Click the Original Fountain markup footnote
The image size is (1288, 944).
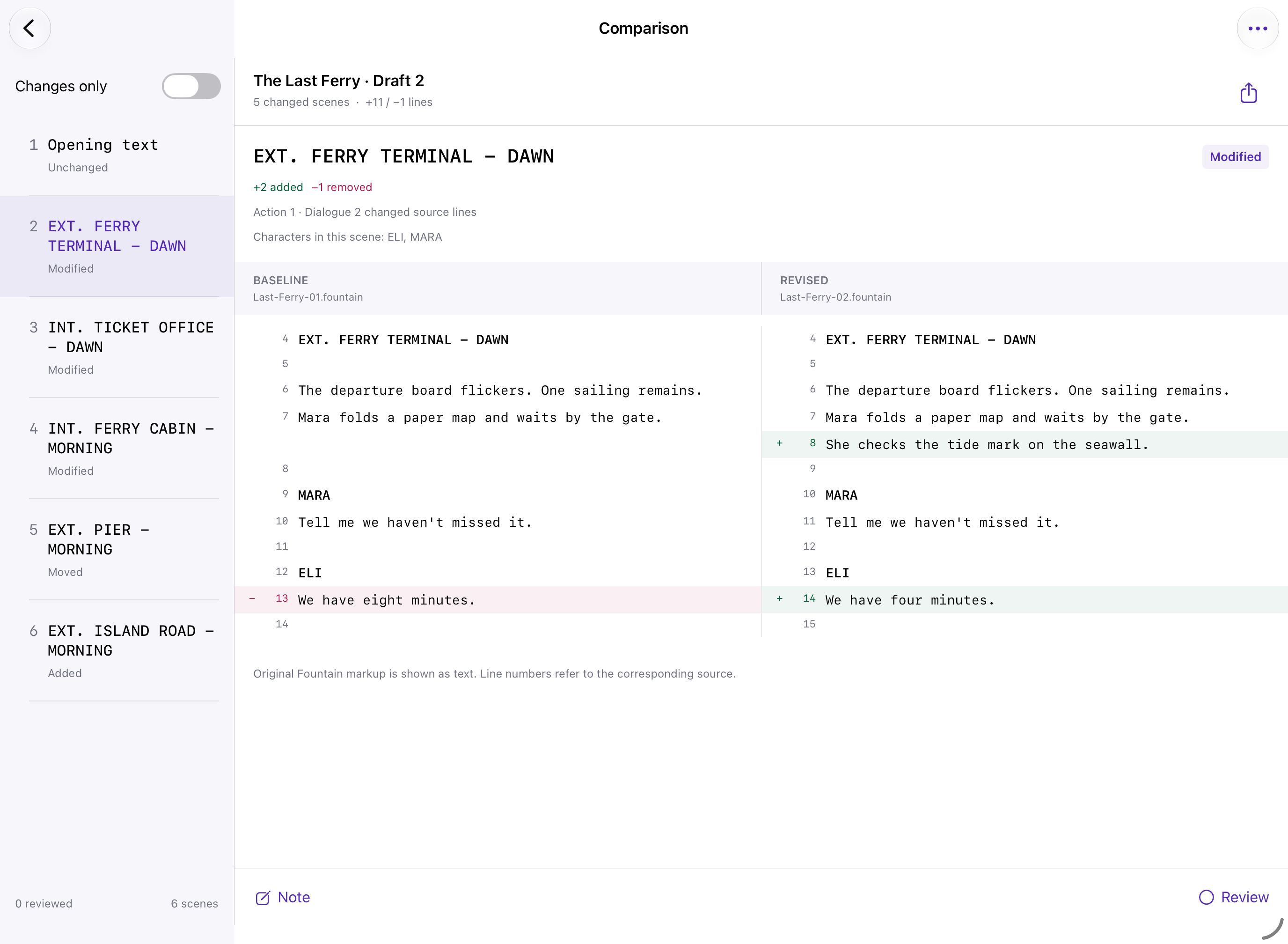pos(494,674)
